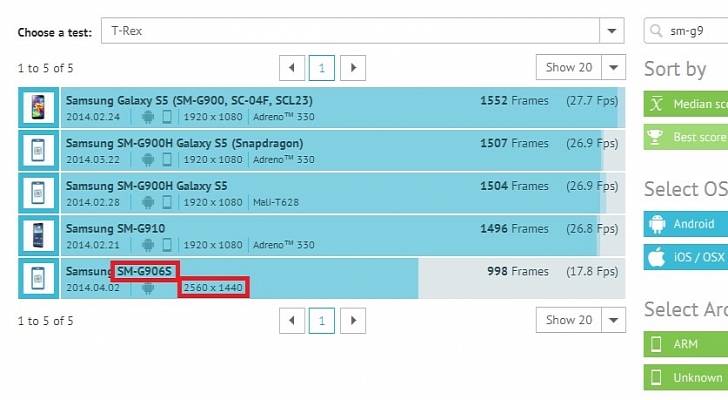This screenshot has height=400, width=728.
Task: Open the Samsung SM-G910 device thumbnail
Action: (38, 236)
